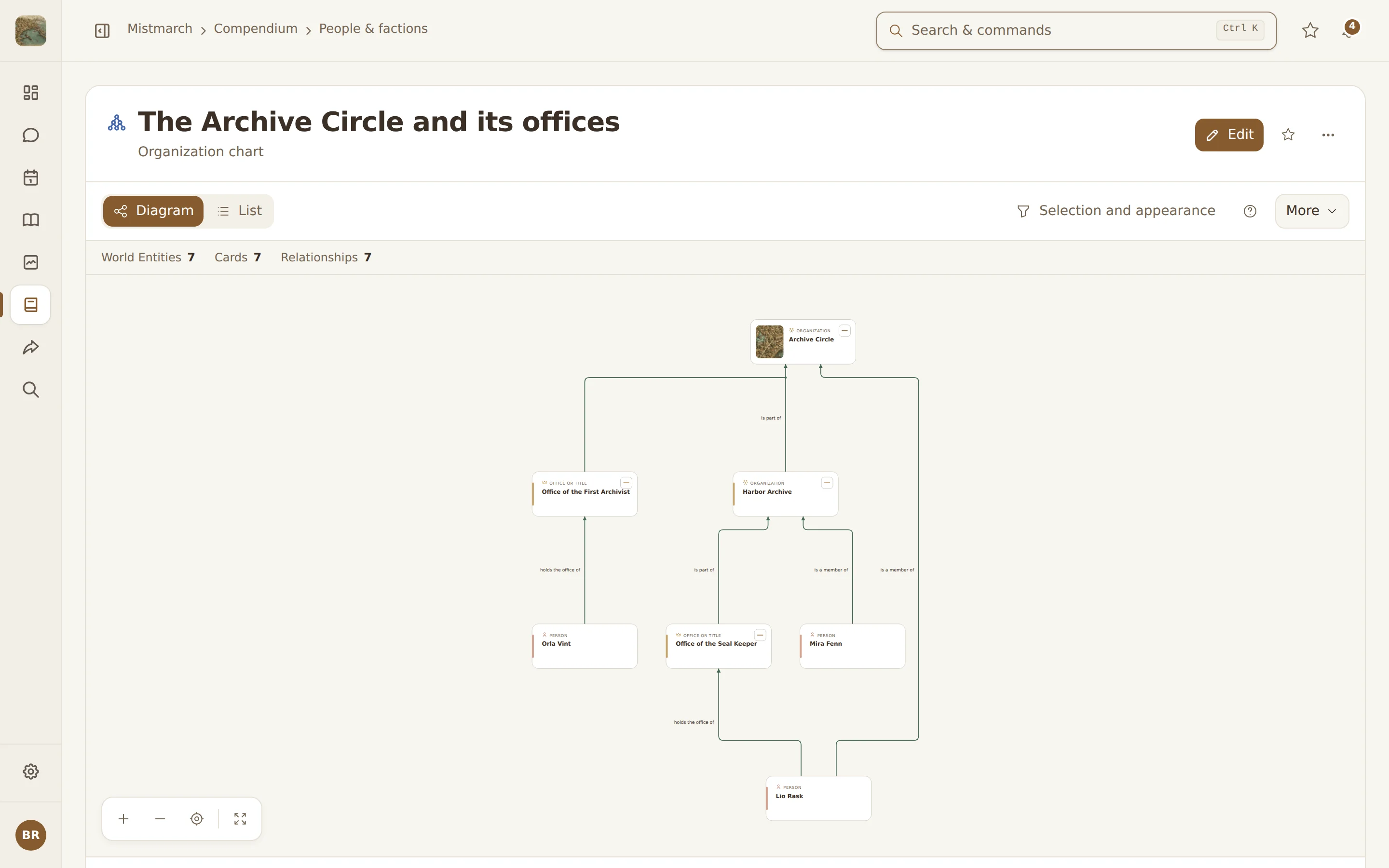Open the share arrow sidebar icon

click(x=30, y=347)
